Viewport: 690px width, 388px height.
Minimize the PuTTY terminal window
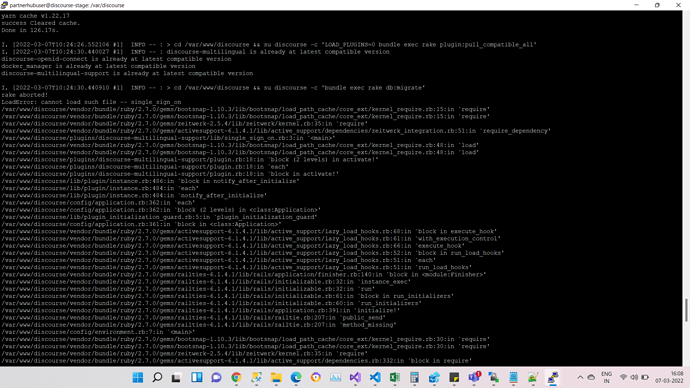coord(636,5)
